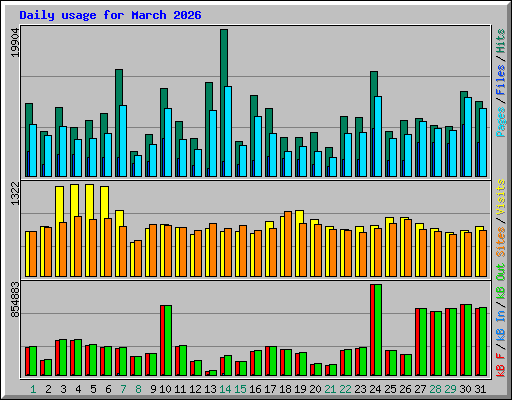The height and width of the screenshot is (400, 512).
Task: Click the yellow "Visits" legend label
Action: (x=501, y=197)
